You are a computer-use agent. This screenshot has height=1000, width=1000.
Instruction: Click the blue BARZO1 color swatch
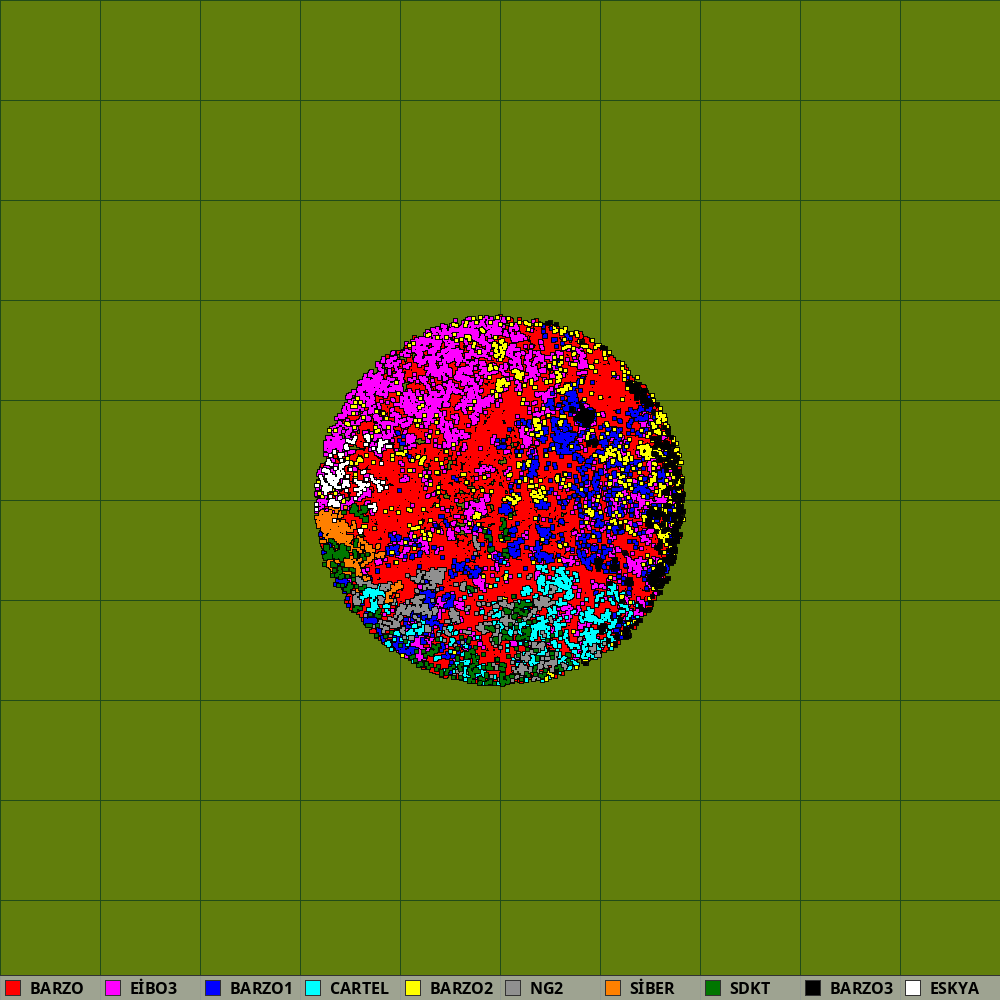(x=213, y=988)
